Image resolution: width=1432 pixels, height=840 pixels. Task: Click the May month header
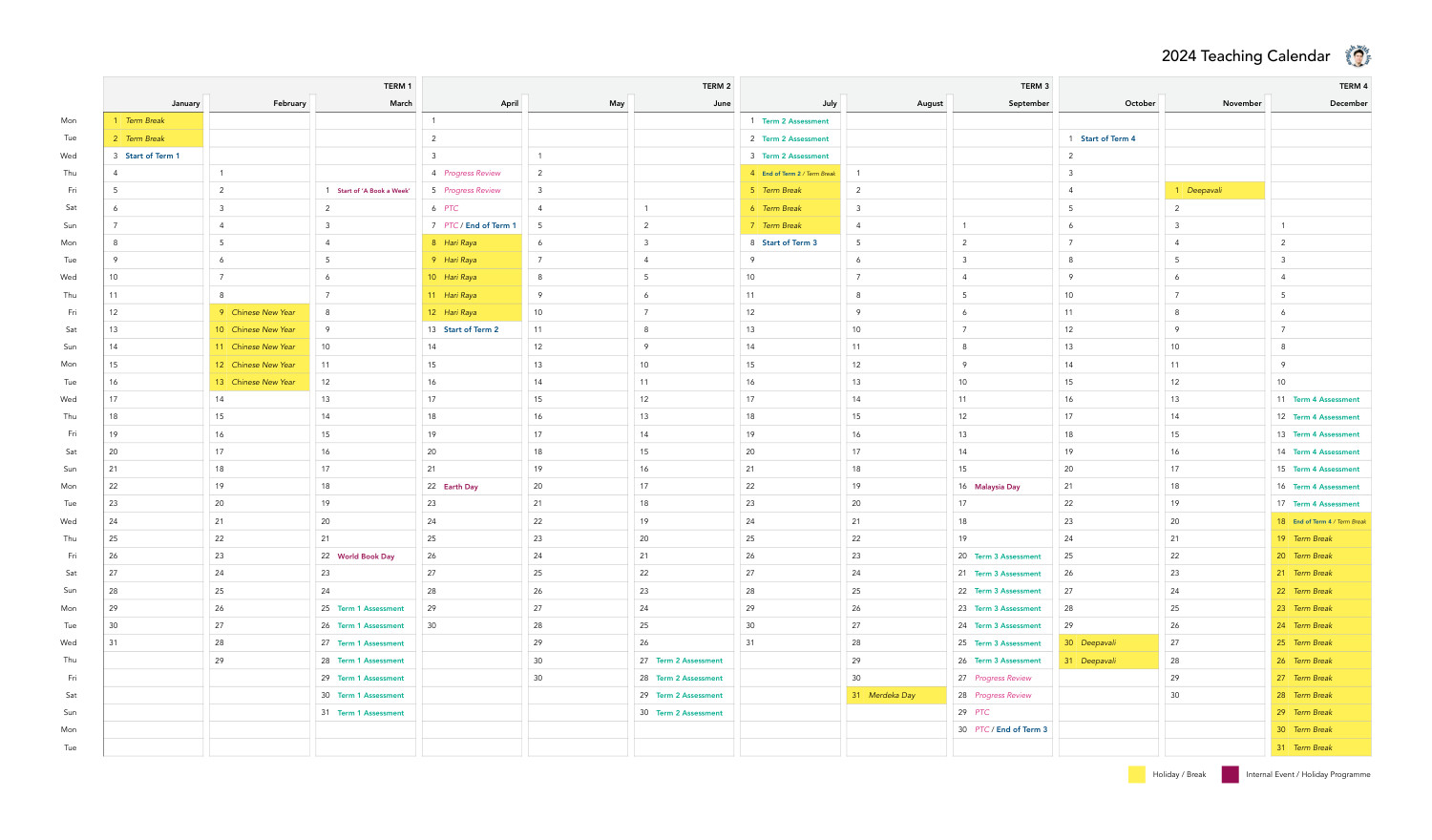pos(617,103)
